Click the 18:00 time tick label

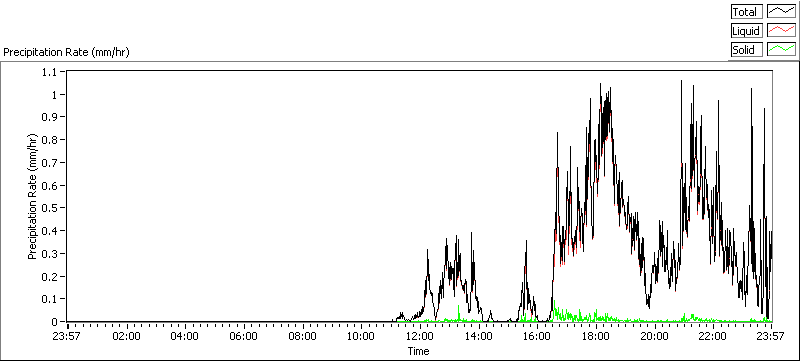coord(596,337)
